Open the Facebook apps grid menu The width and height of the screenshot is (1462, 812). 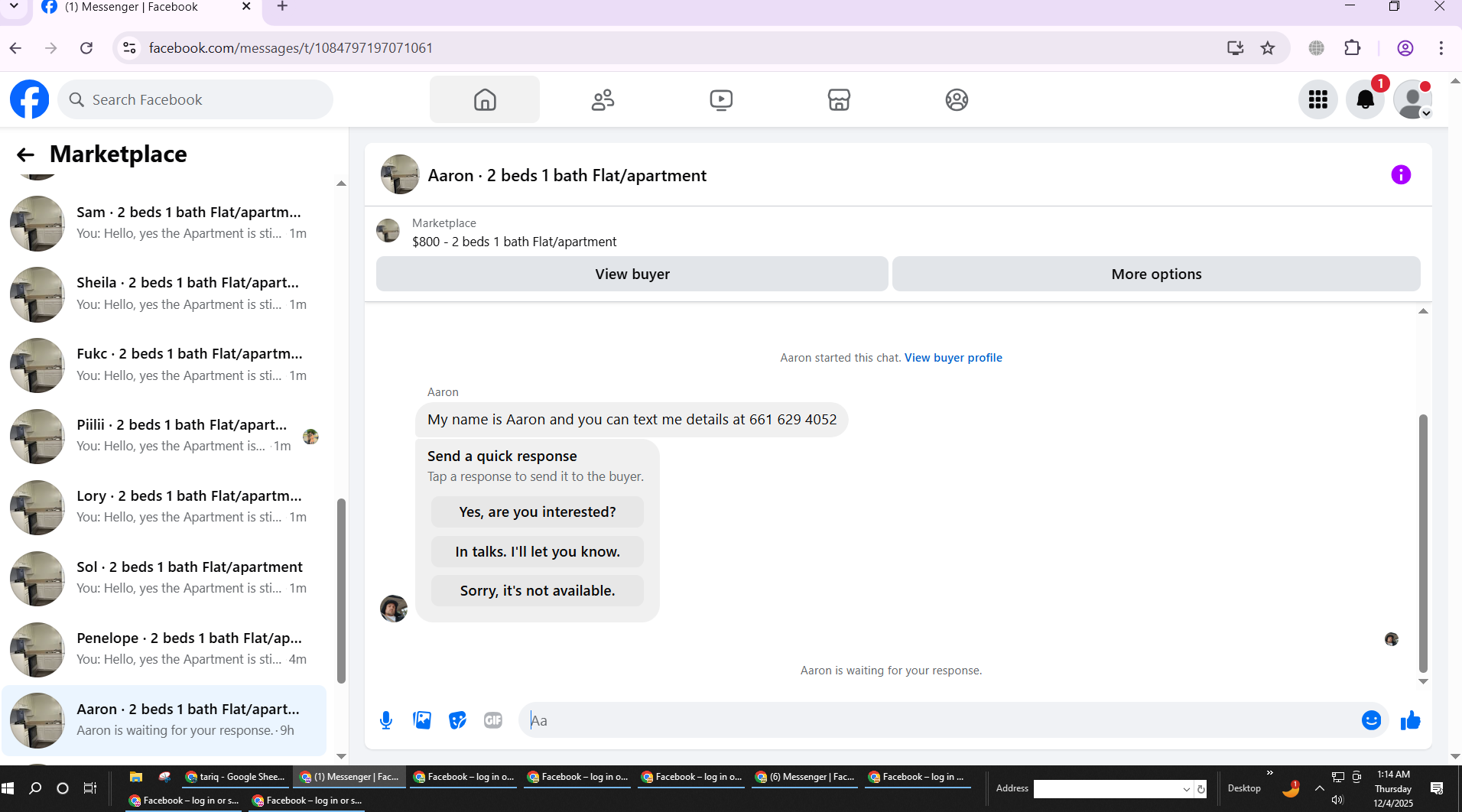tap(1318, 99)
